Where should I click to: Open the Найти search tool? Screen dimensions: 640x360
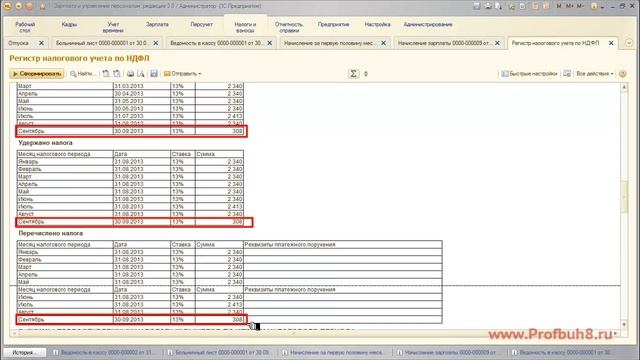click(x=82, y=74)
